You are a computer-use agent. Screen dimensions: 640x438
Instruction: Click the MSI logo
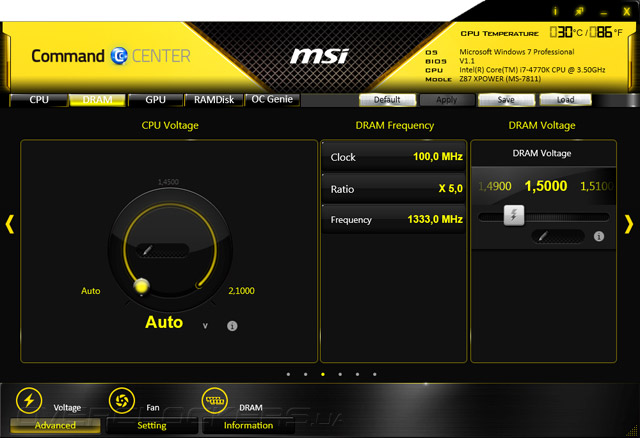pyautogui.click(x=319, y=56)
